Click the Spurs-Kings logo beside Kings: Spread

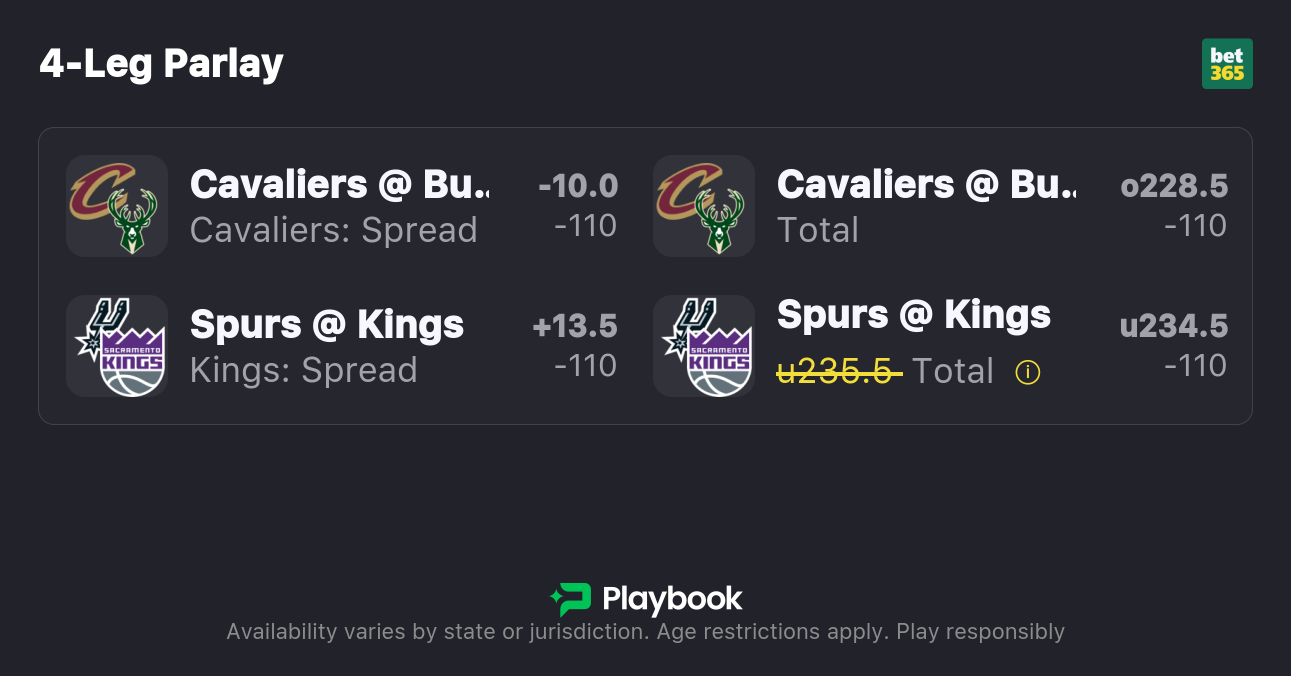(116, 346)
